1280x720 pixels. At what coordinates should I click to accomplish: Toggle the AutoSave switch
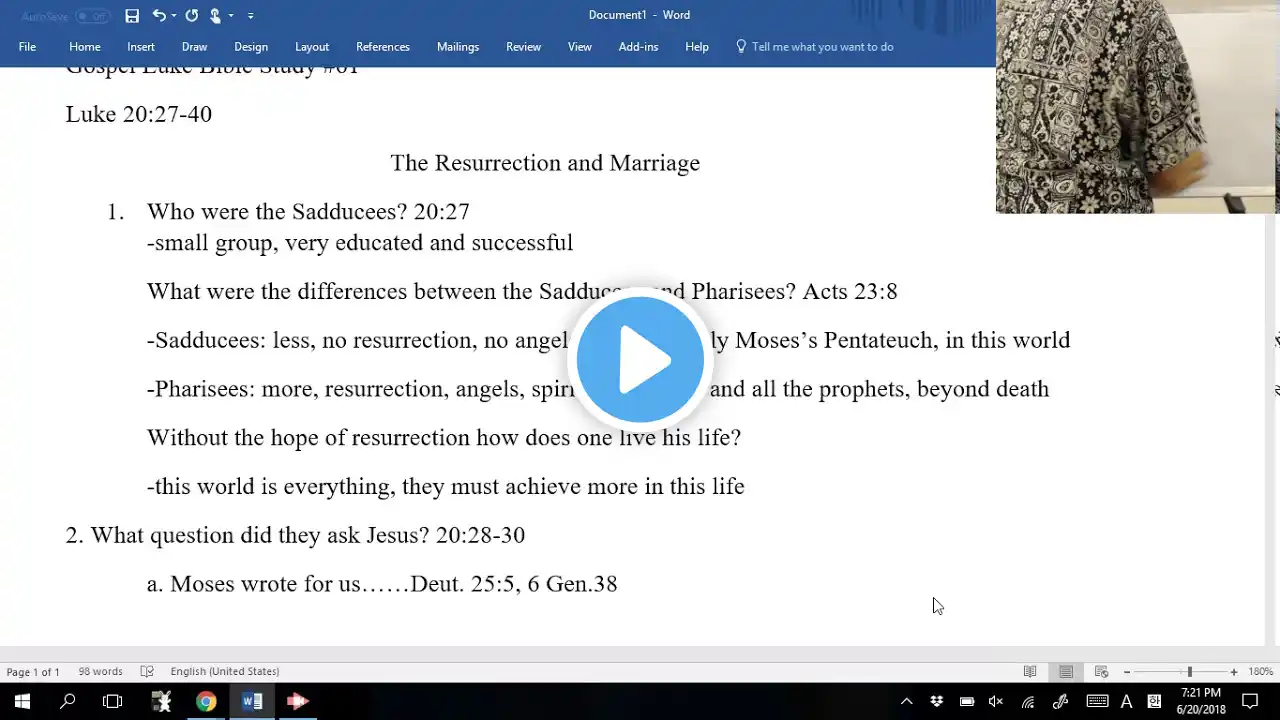click(92, 16)
